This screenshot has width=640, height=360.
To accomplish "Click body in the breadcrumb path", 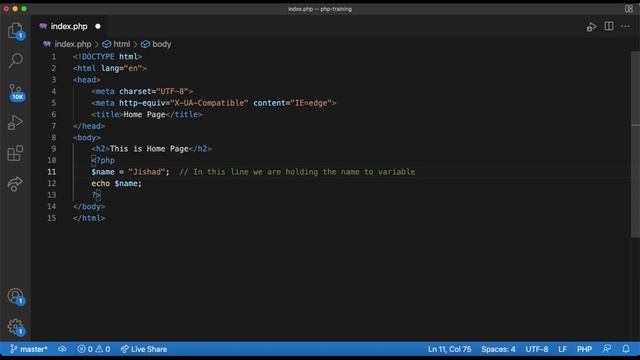I will point(162,44).
